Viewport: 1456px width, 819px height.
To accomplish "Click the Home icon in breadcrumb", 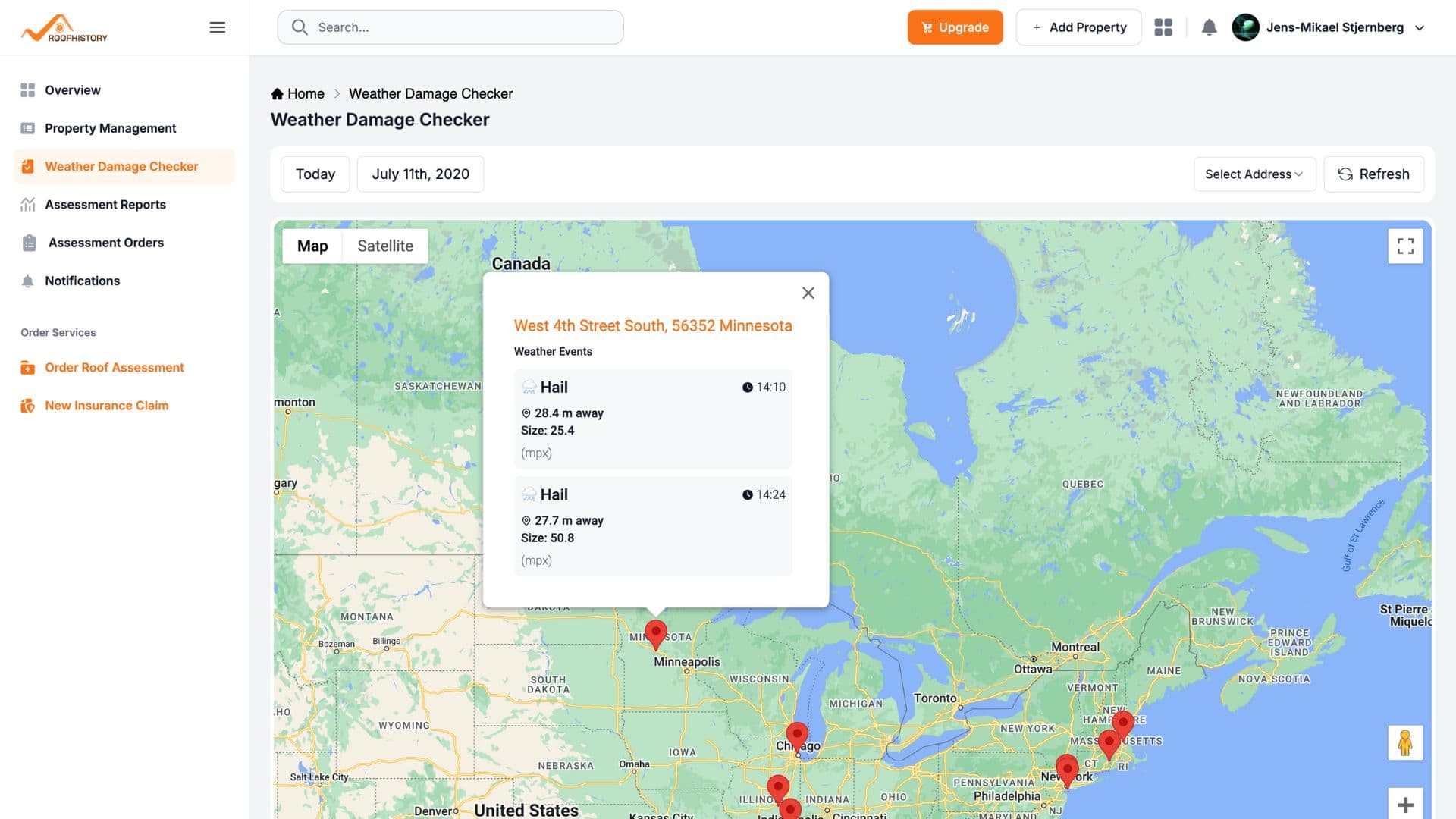I will (x=278, y=94).
